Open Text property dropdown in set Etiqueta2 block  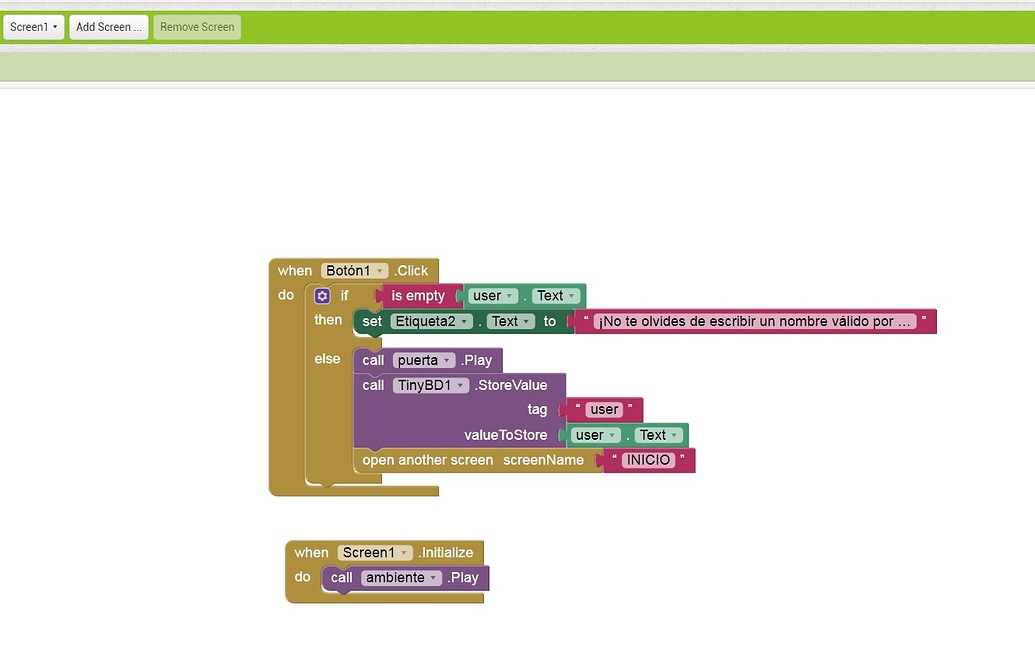[511, 321]
